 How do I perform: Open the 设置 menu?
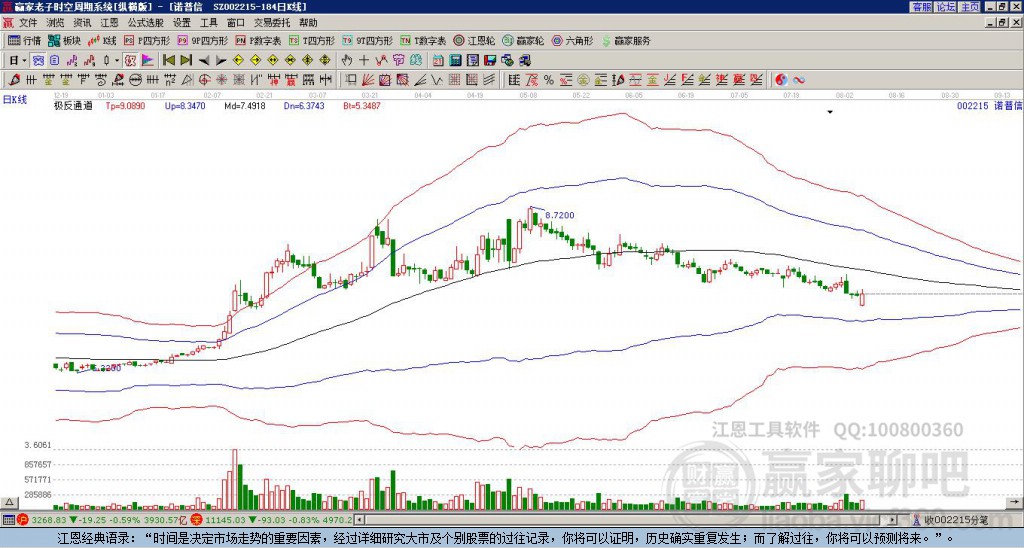182,23
